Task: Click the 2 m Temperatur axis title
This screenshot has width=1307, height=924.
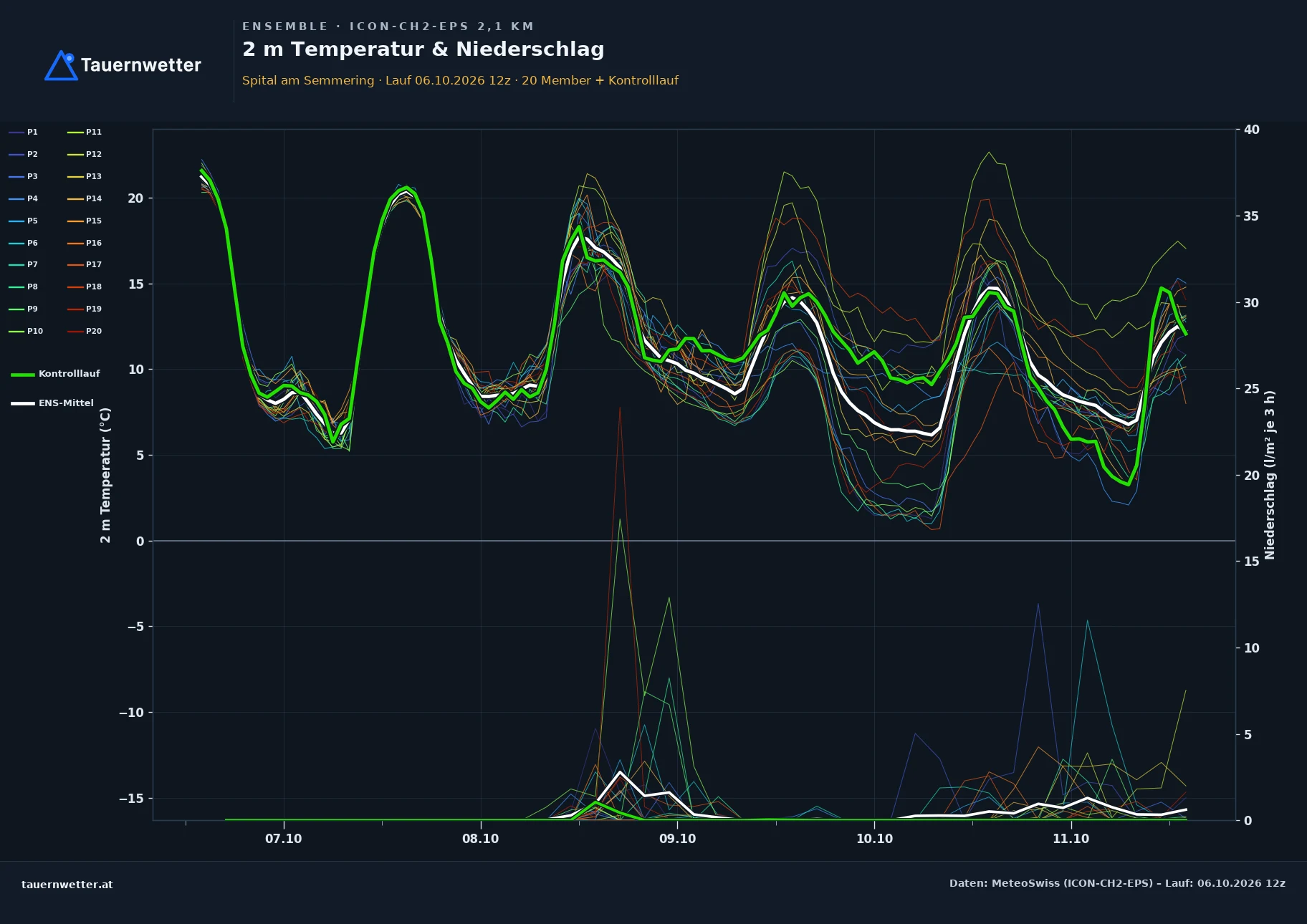Action: click(x=105, y=475)
